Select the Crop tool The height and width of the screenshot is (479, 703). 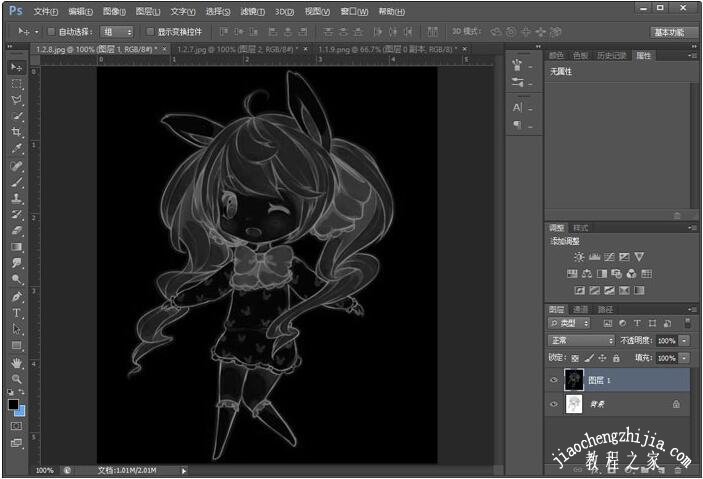pos(16,132)
